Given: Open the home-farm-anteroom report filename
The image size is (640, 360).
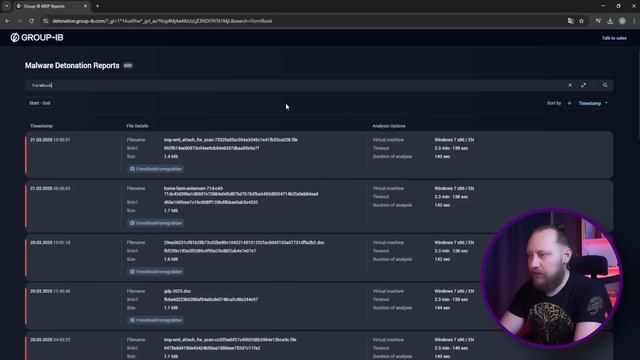Looking at the screenshot, I should [x=241, y=191].
